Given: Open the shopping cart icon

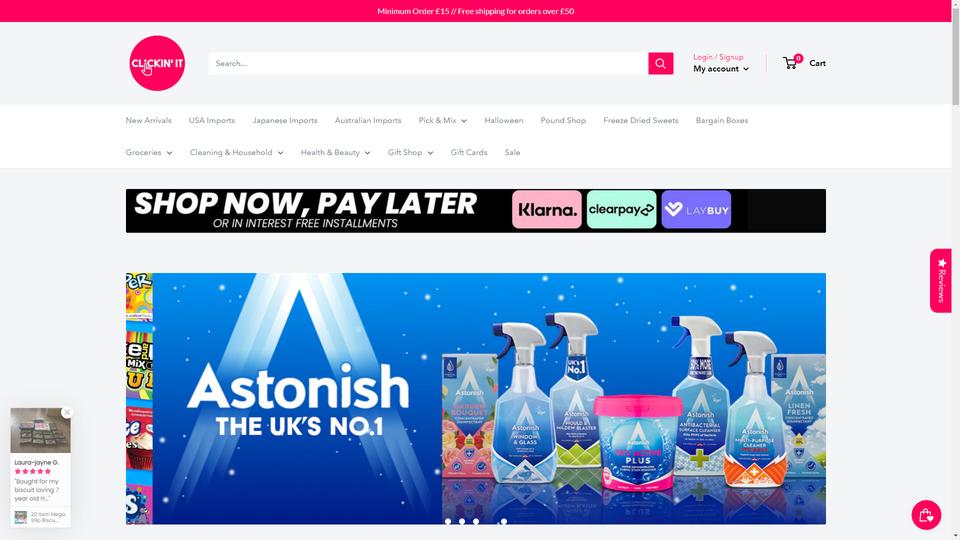Looking at the screenshot, I should [x=792, y=62].
